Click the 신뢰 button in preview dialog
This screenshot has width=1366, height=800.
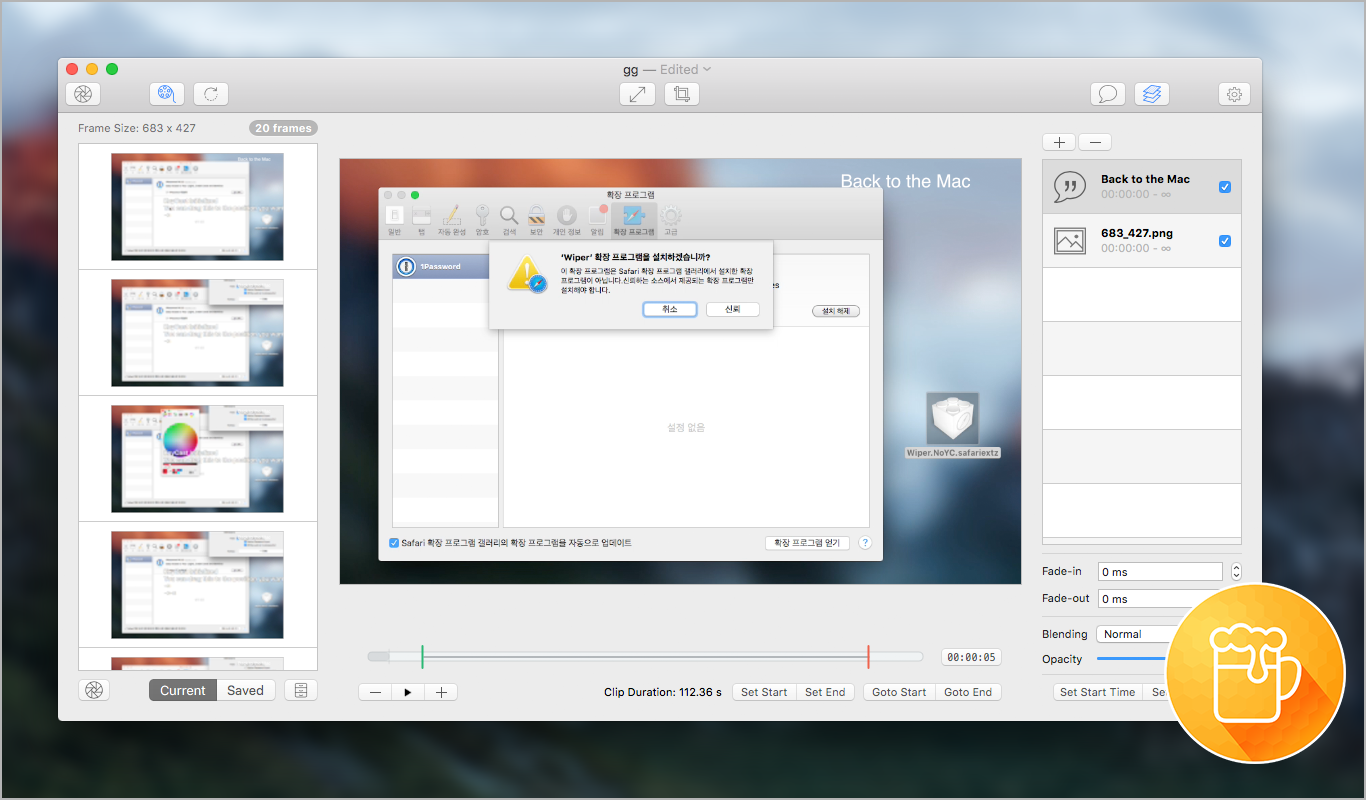pos(733,309)
